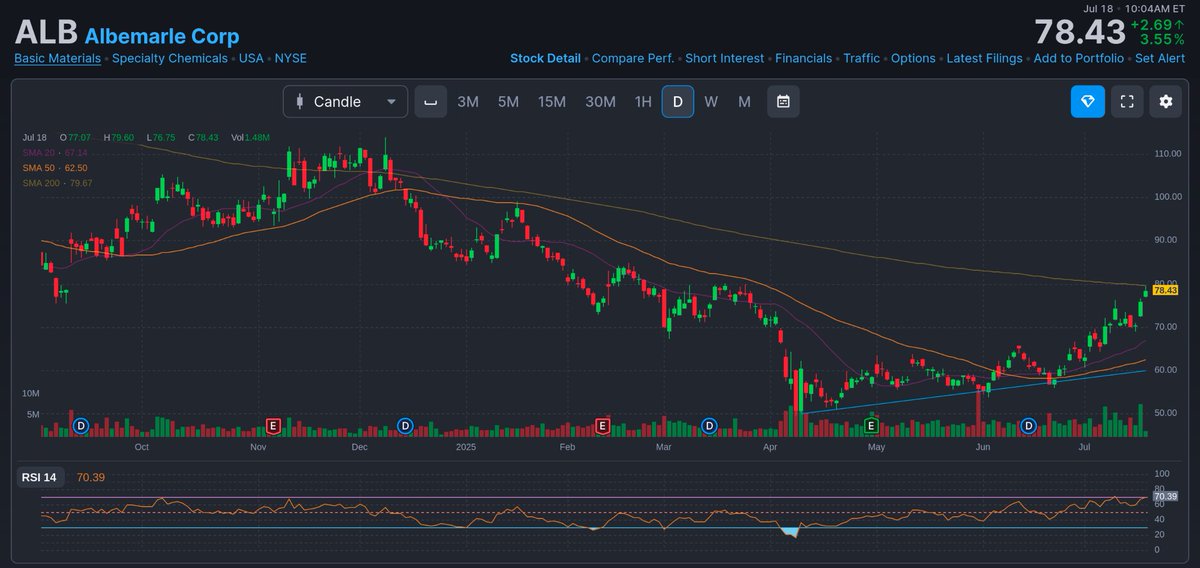This screenshot has height=568, width=1200.
Task: Open the Specialty Chemicals industry link
Action: (169, 58)
